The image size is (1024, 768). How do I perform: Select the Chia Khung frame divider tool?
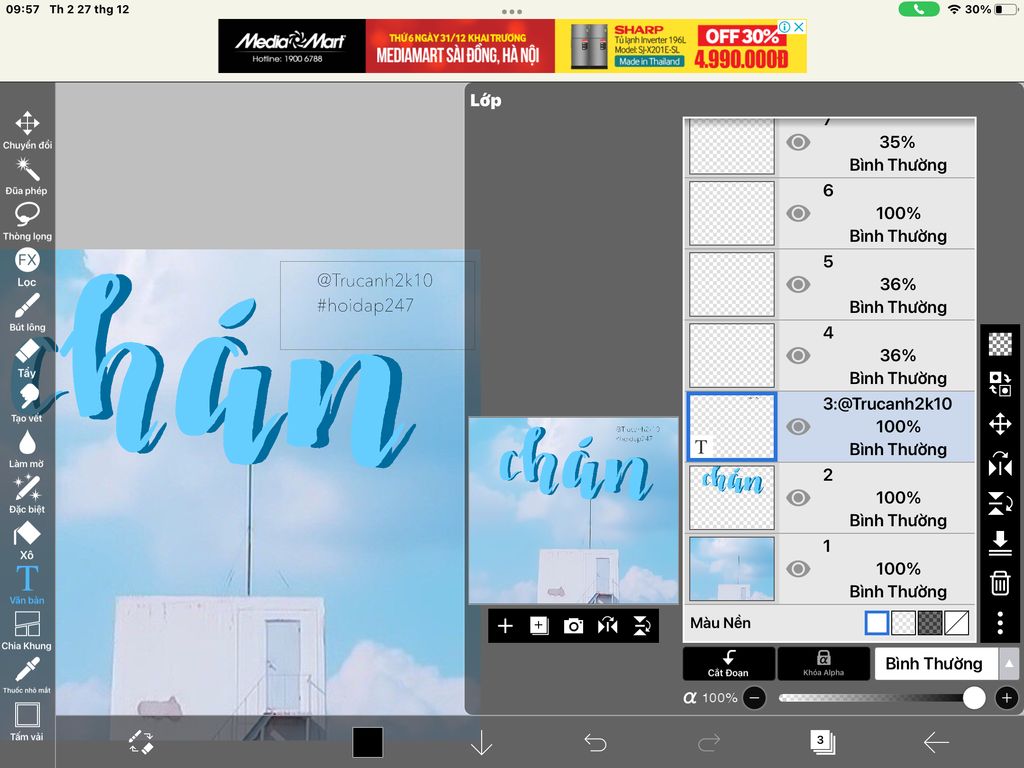(x=27, y=631)
